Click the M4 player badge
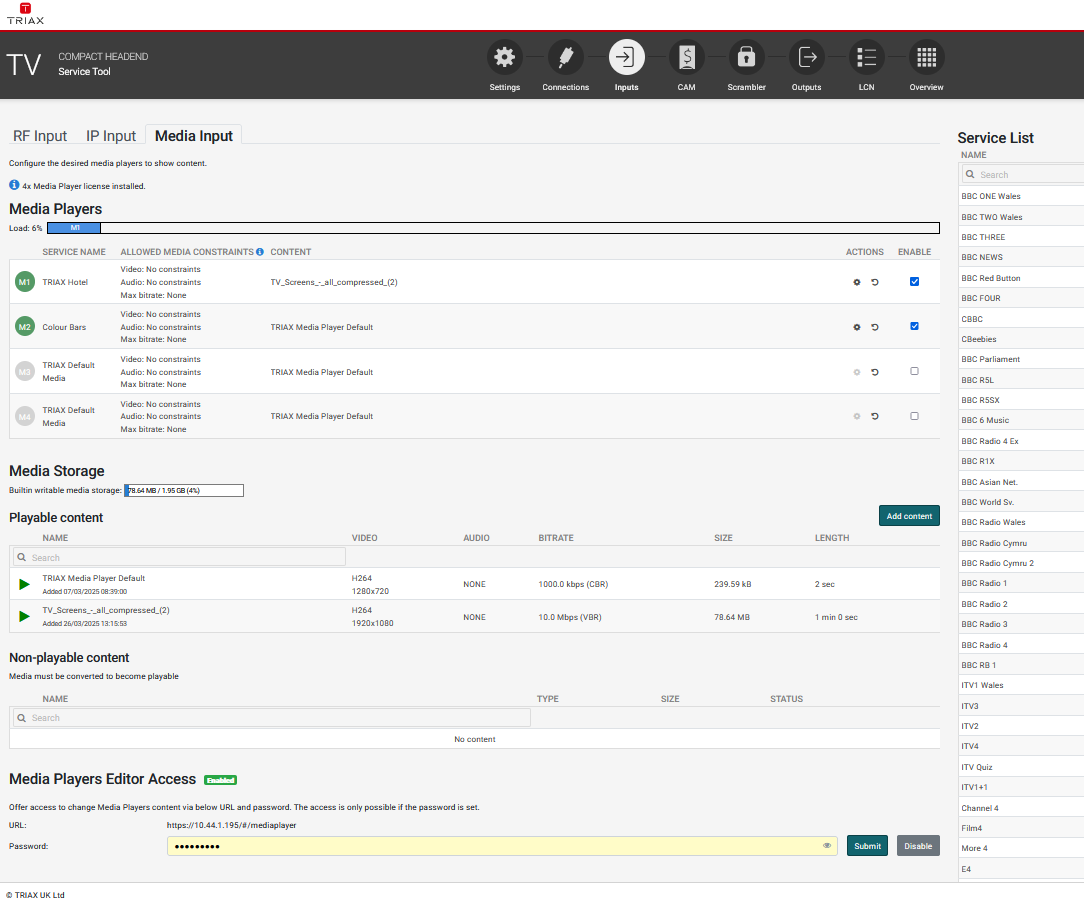The image size is (1084, 907). 25,416
